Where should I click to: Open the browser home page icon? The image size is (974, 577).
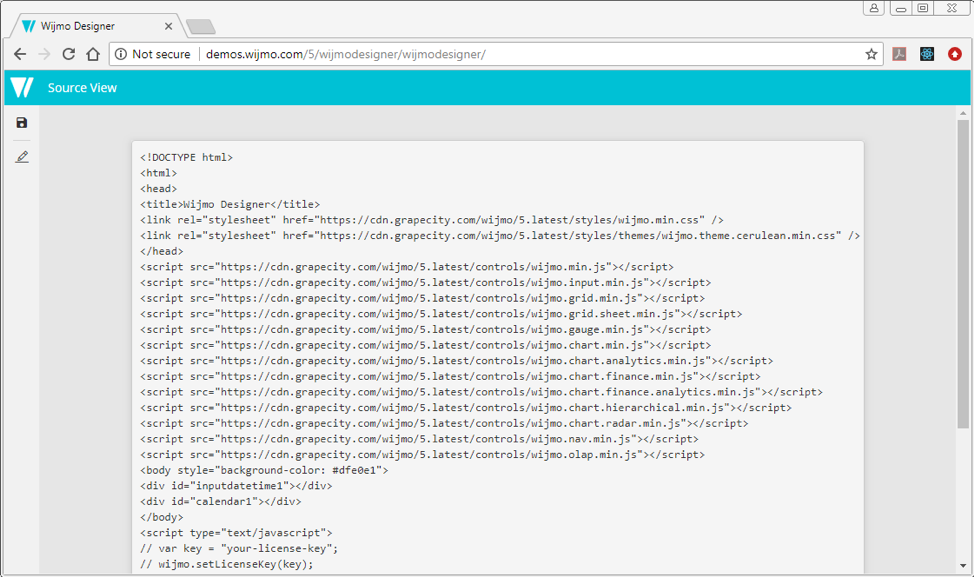point(93,54)
